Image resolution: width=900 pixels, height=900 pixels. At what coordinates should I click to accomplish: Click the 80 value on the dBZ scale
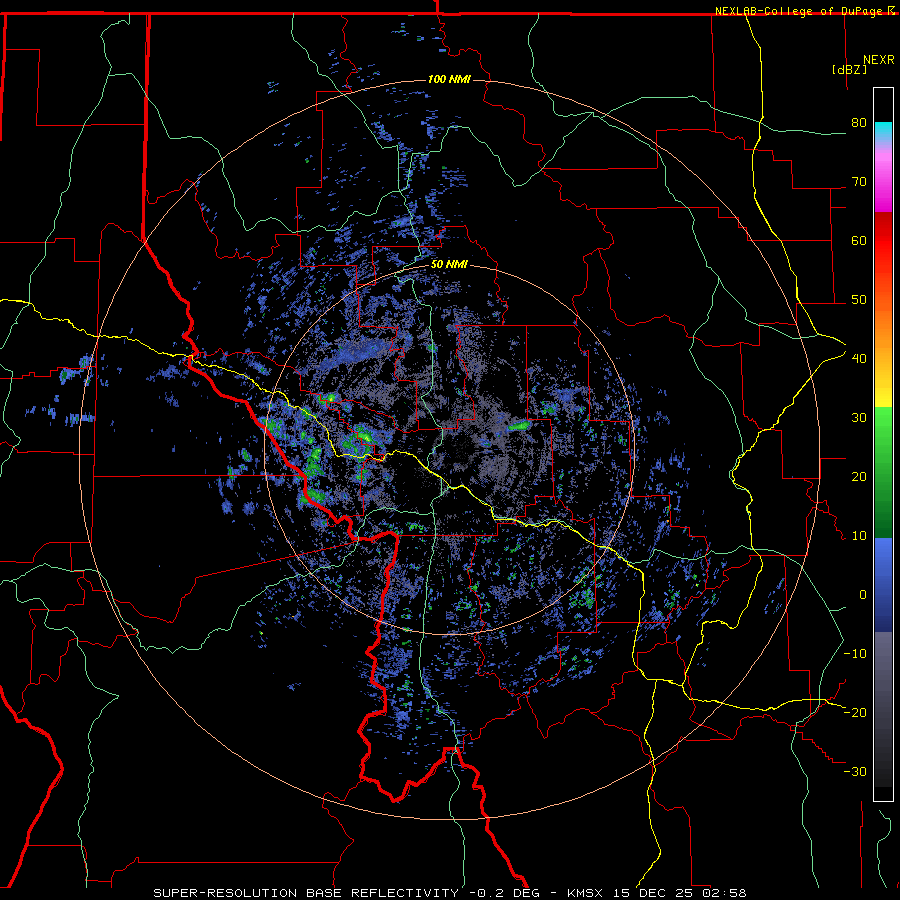coord(859,122)
